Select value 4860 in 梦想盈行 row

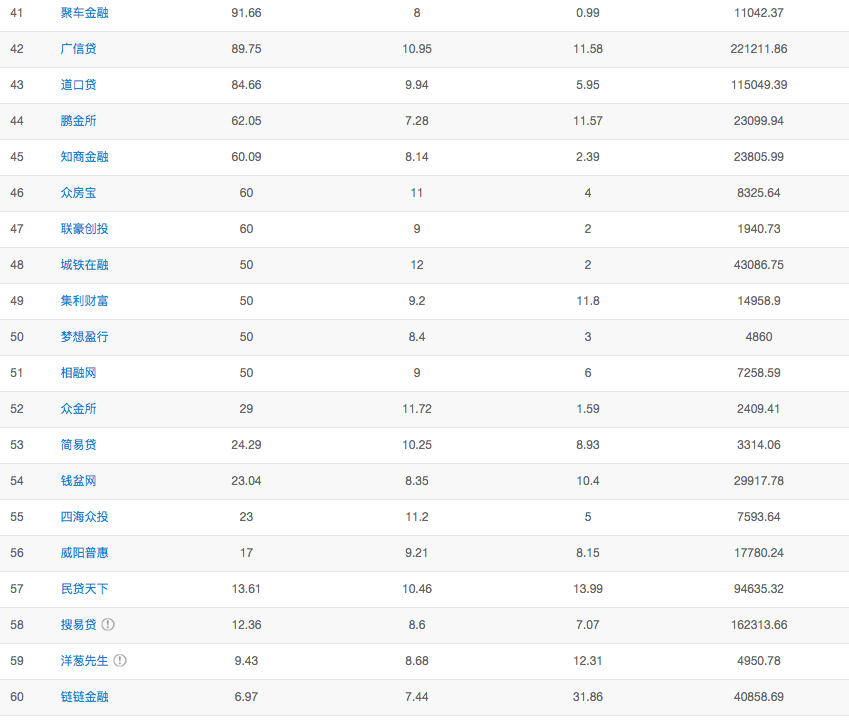point(759,337)
